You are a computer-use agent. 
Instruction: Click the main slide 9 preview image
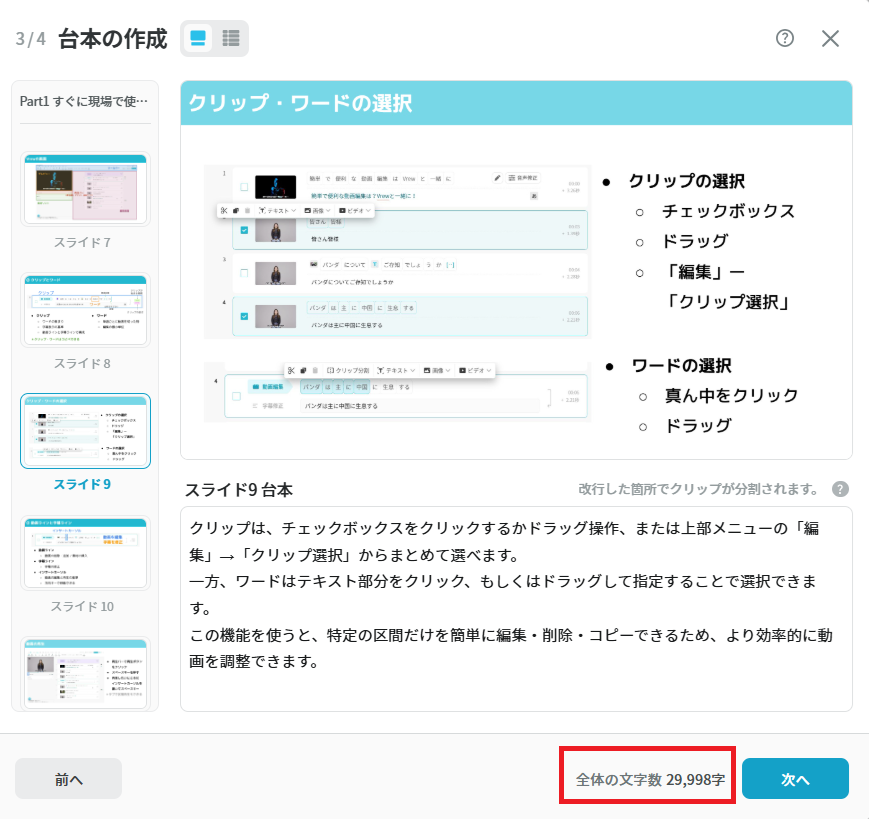click(516, 270)
